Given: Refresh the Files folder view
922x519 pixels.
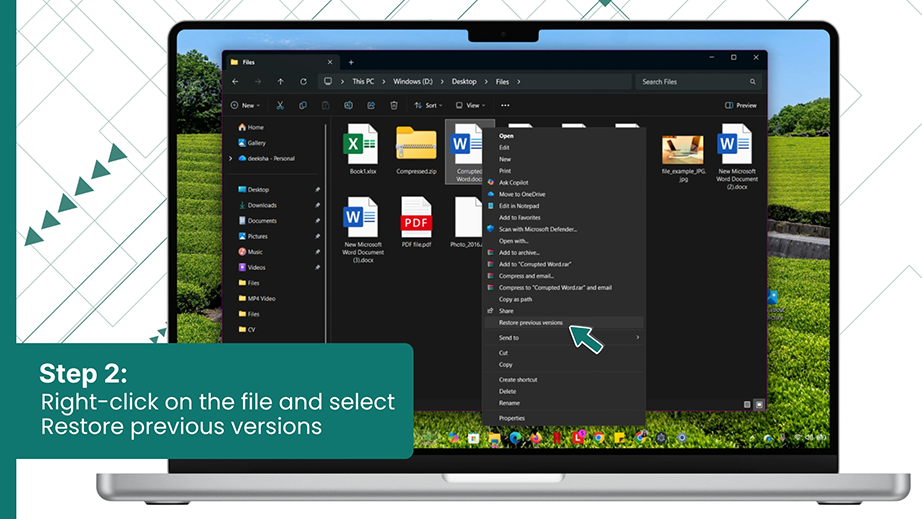Looking at the screenshot, I should click(x=303, y=82).
